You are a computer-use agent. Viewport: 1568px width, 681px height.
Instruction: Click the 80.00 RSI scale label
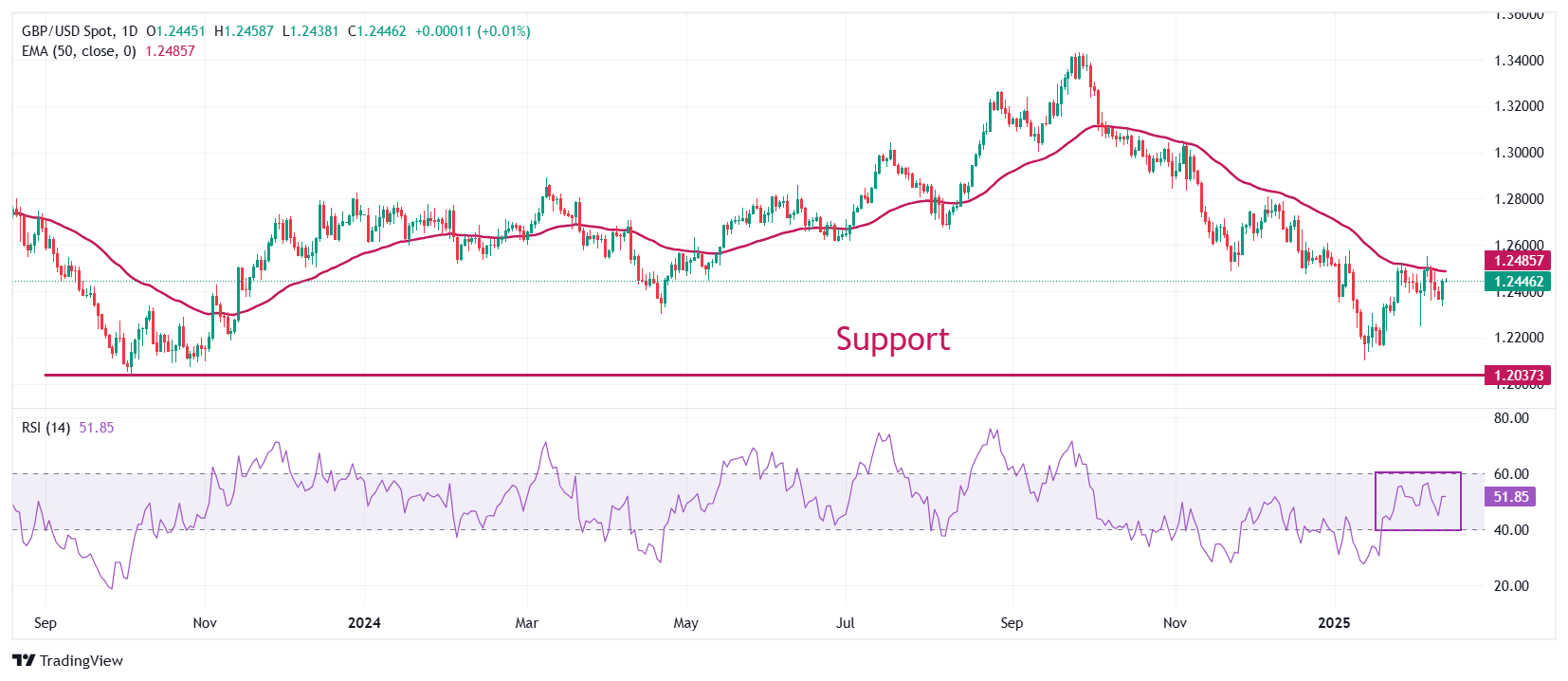pyautogui.click(x=1511, y=418)
